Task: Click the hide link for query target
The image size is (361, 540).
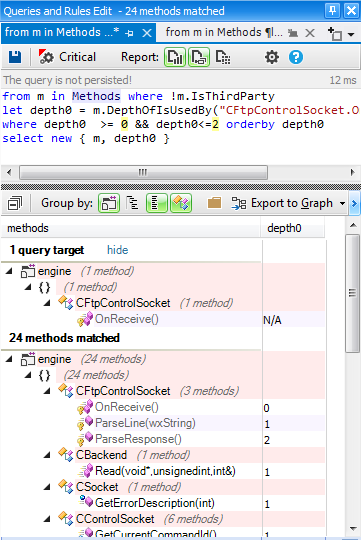Action: point(117,250)
